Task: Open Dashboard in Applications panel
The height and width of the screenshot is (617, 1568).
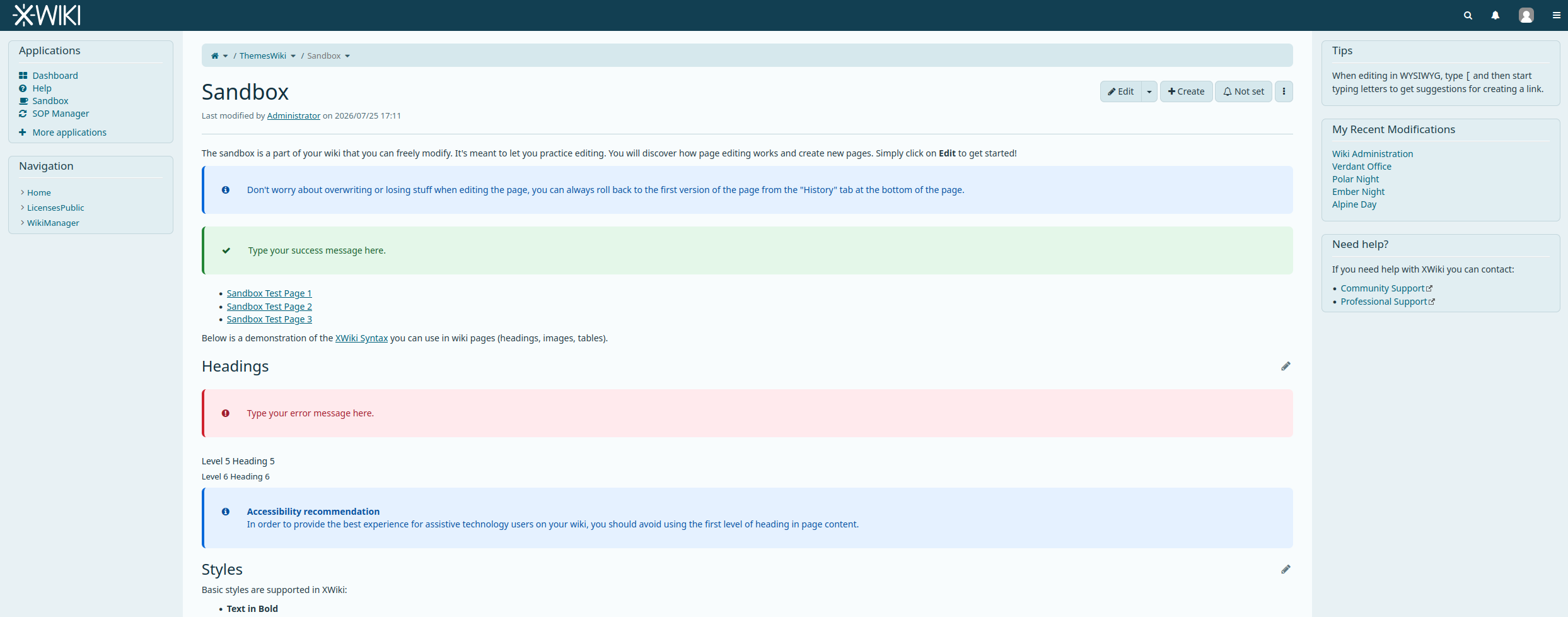Action: [x=55, y=76]
